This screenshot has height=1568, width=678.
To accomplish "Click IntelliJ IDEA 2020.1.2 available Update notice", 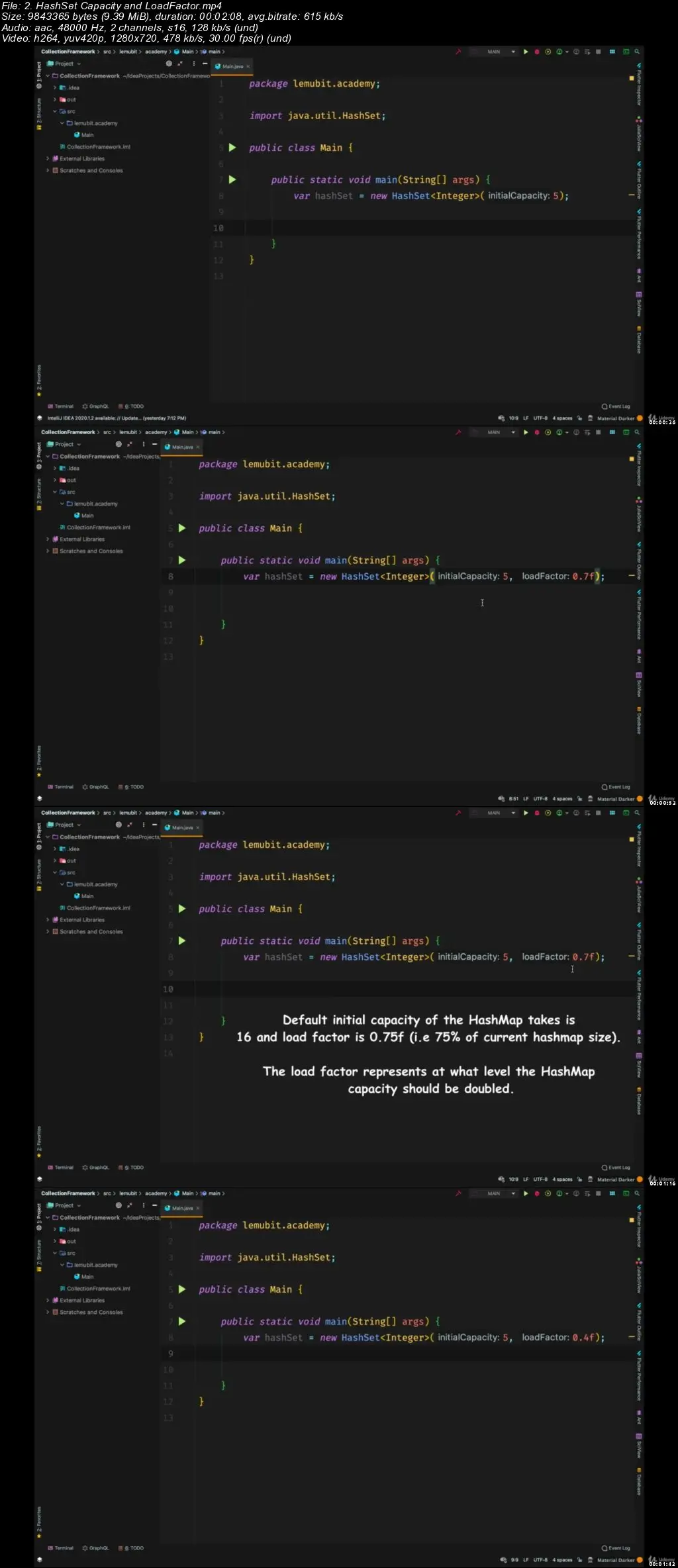I will coord(117,418).
